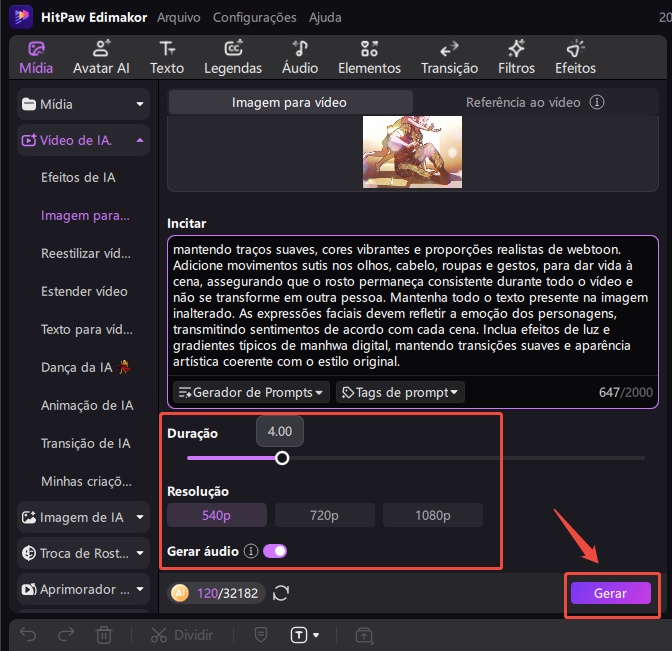Open the dropdown arrow beside the text T icon

pos(316,635)
